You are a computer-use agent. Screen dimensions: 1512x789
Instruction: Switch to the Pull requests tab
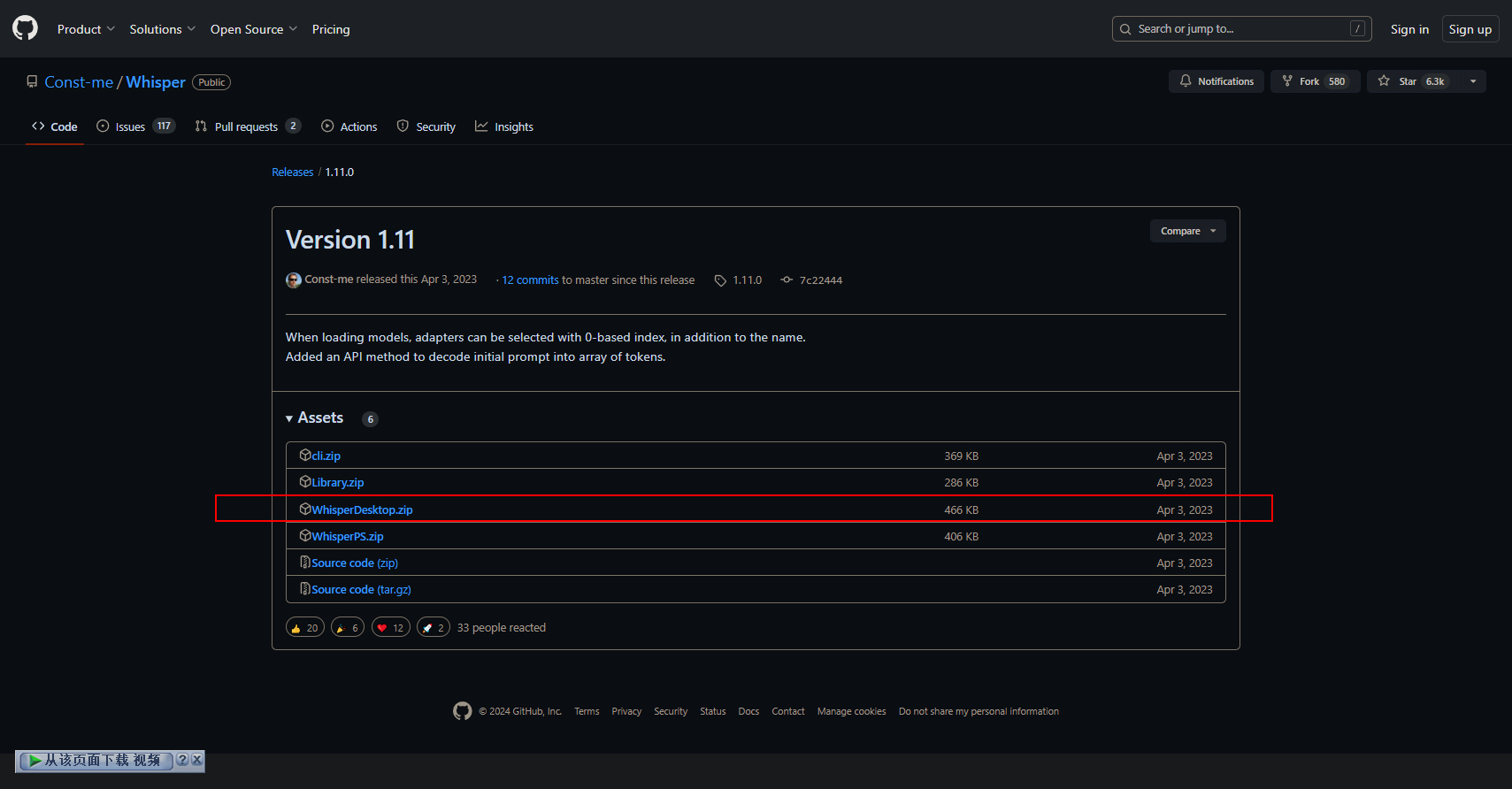248,126
